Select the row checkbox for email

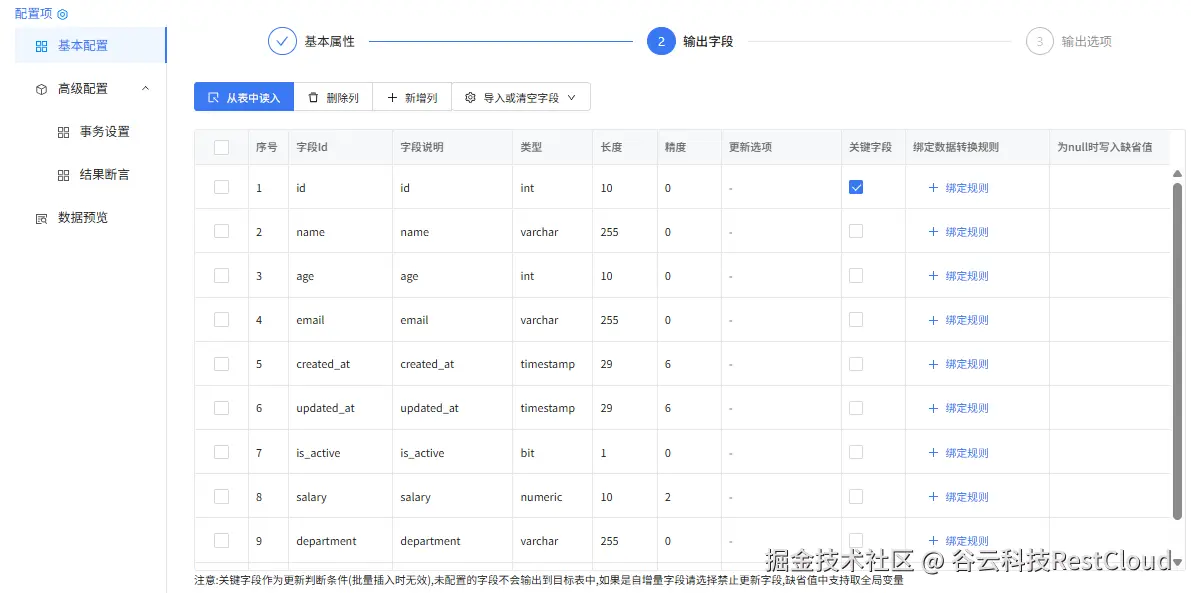click(x=221, y=320)
